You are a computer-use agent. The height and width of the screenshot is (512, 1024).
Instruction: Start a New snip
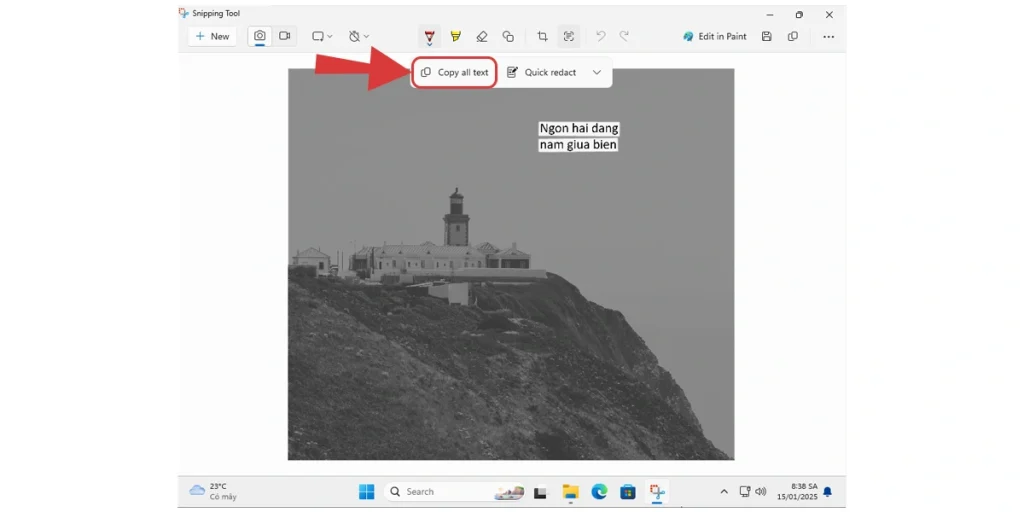coord(212,36)
